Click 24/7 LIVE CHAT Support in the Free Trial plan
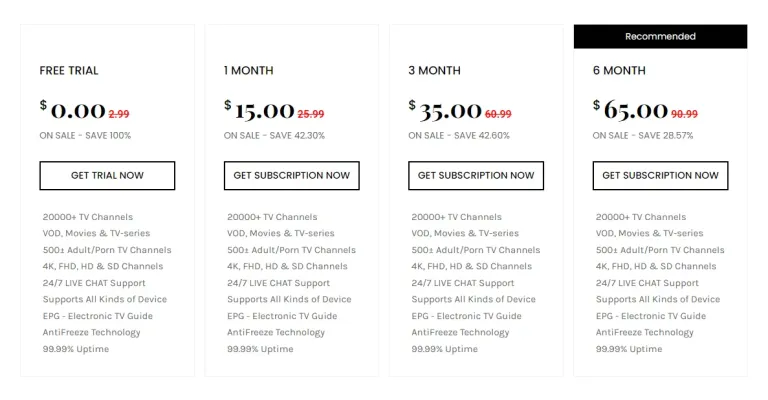768x400 pixels. click(94, 283)
